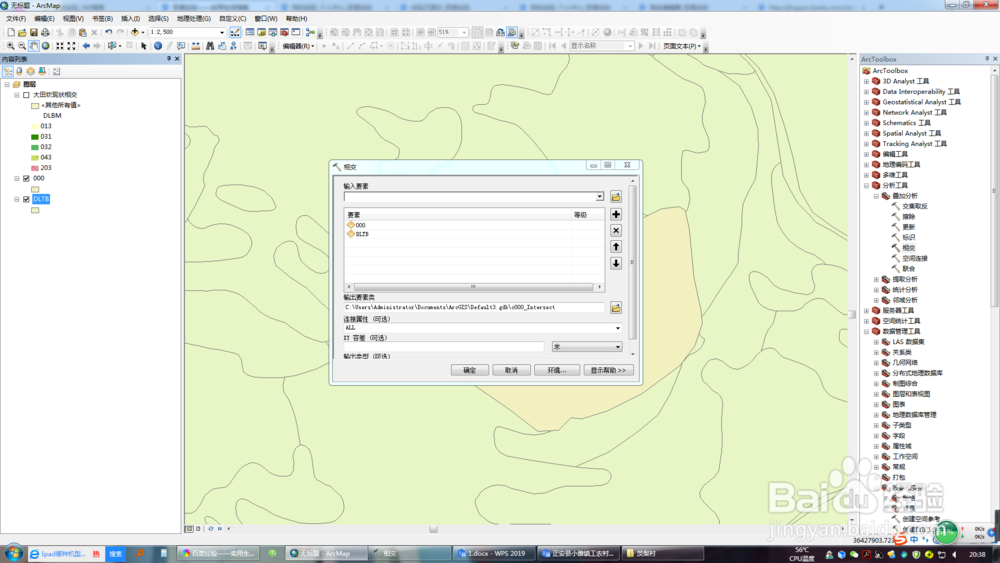Click the output feature class path field
The image size is (1000, 563).
[x=474, y=307]
